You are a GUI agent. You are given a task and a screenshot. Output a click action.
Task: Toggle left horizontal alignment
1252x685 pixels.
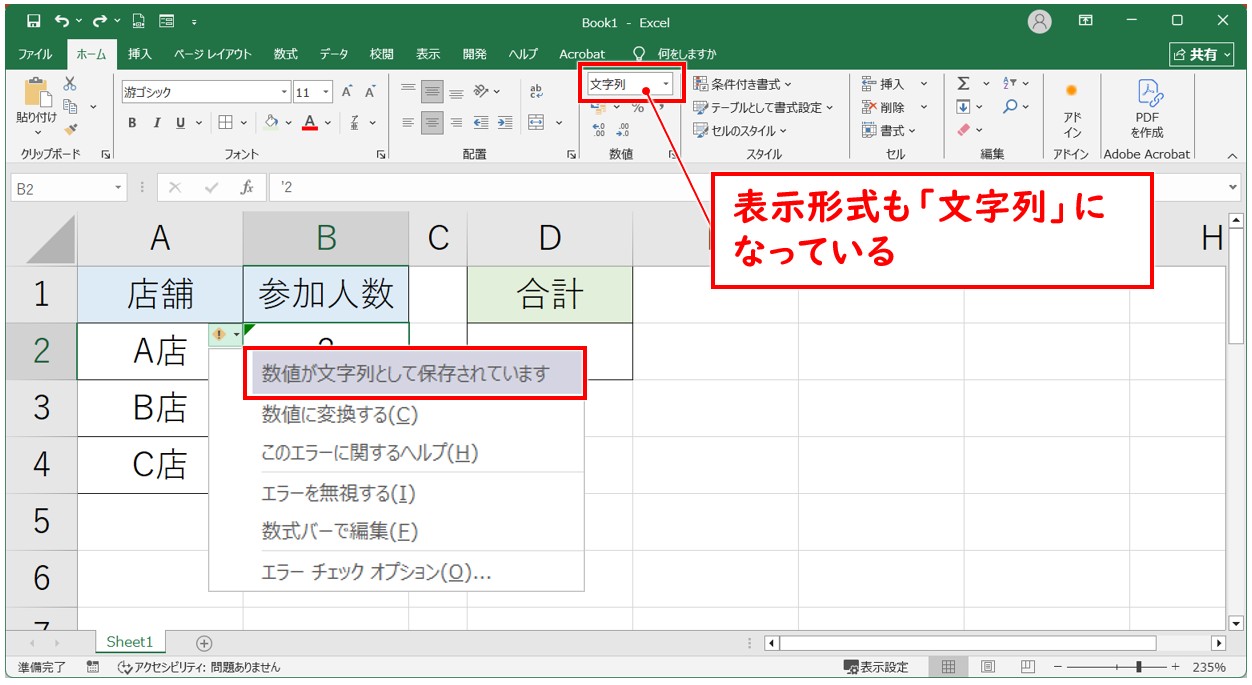pyautogui.click(x=408, y=122)
